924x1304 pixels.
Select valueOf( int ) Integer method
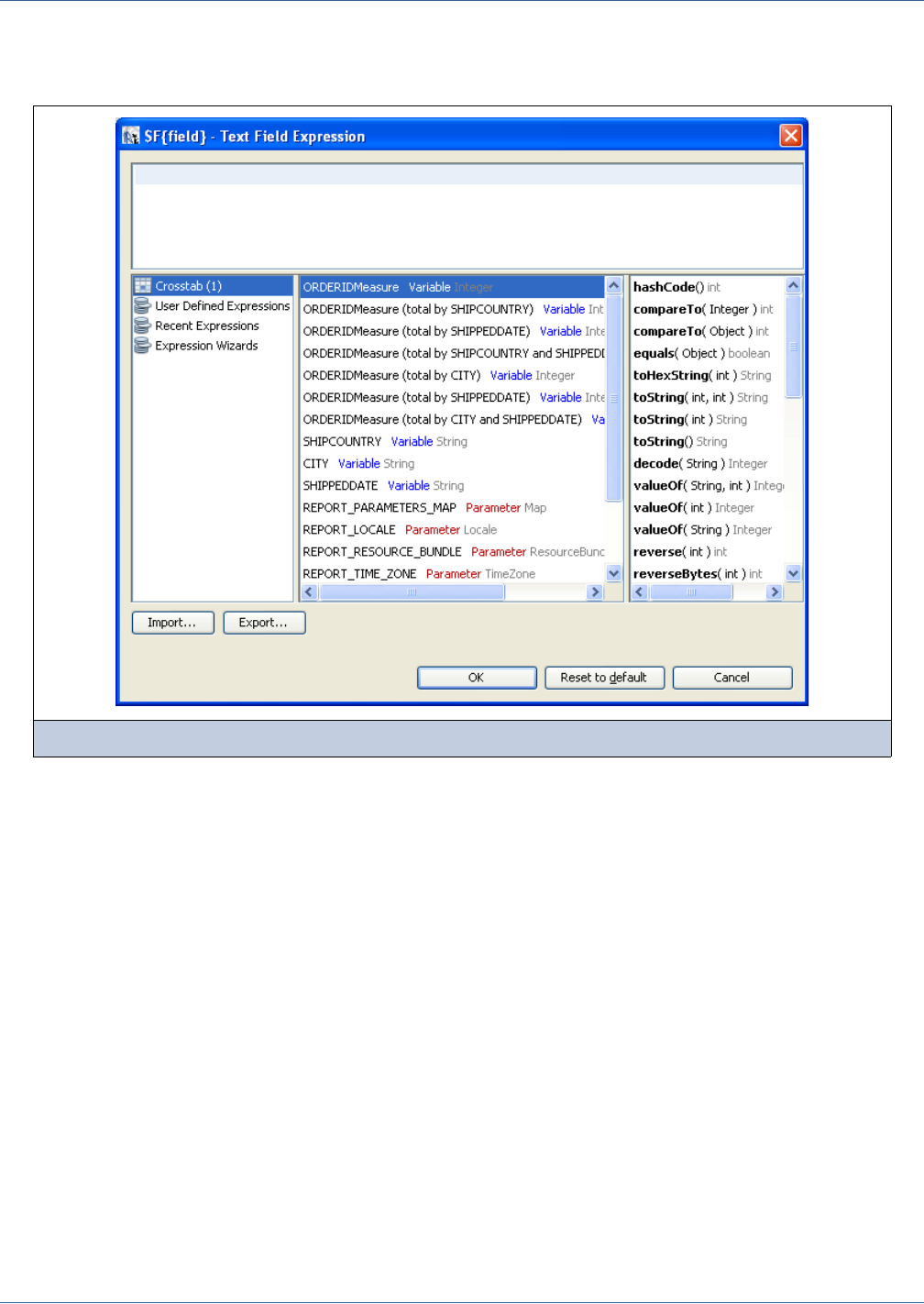[x=708, y=507]
